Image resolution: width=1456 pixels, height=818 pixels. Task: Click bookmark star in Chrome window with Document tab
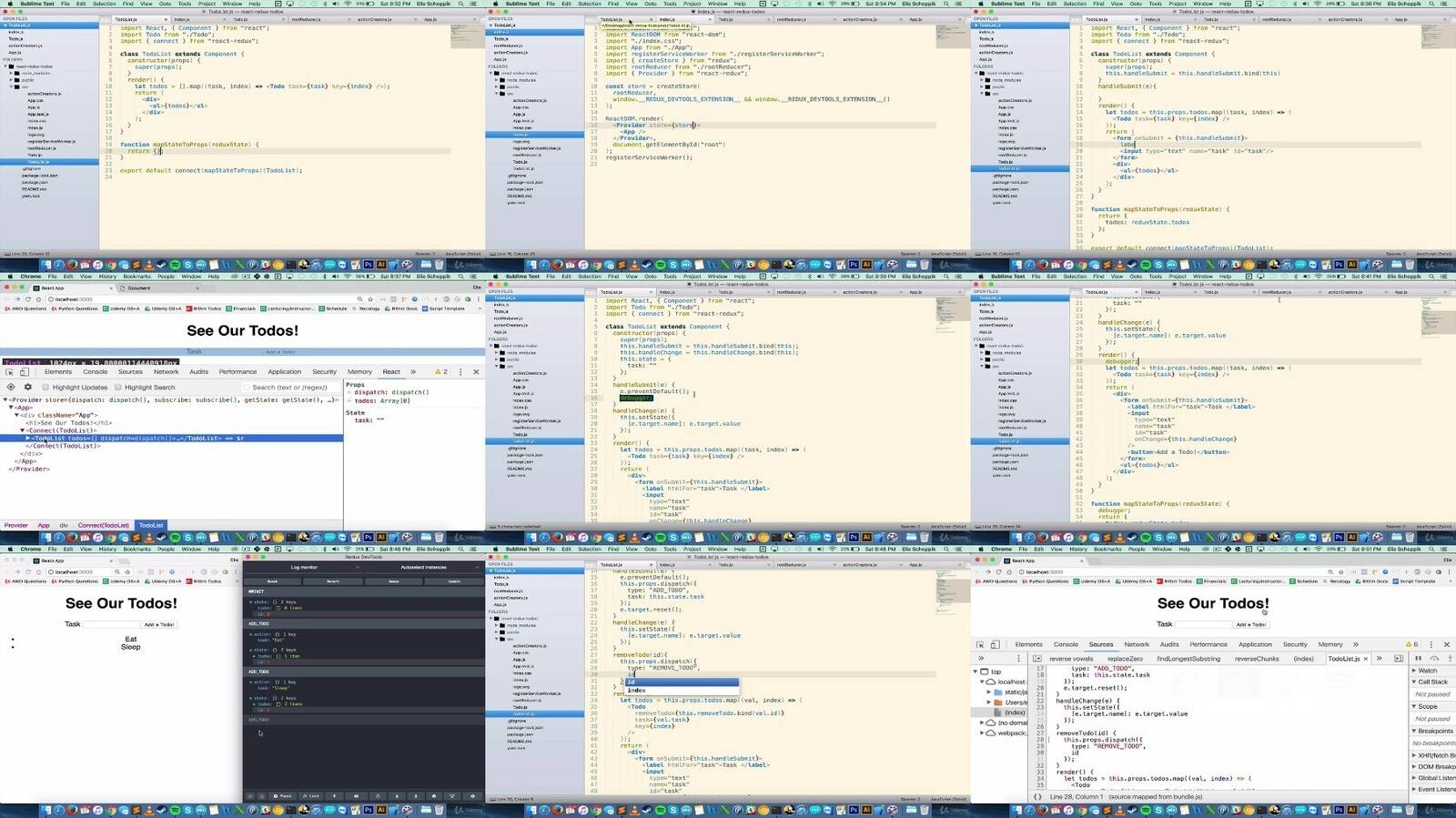pos(370,298)
